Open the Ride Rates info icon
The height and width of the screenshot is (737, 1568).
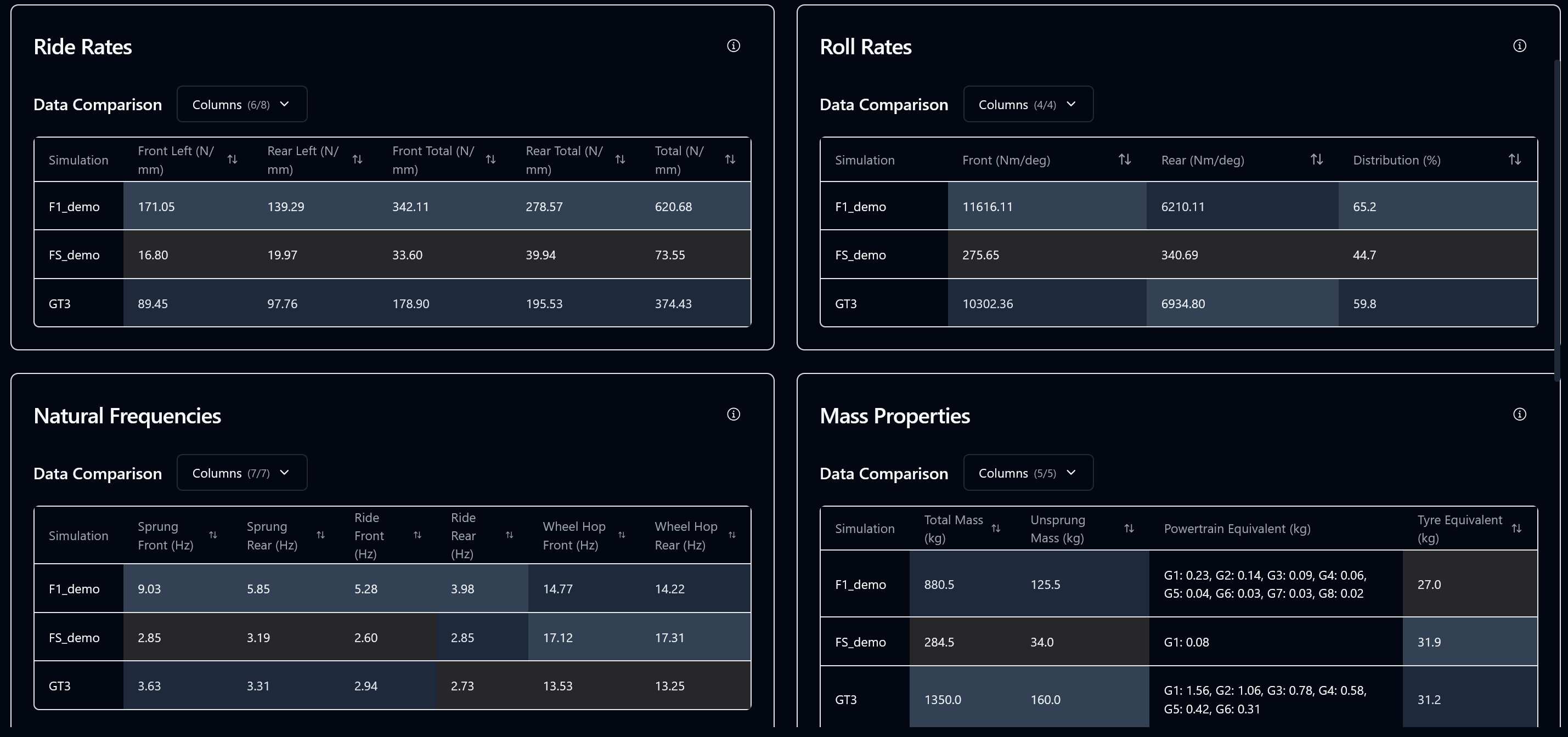pos(734,46)
